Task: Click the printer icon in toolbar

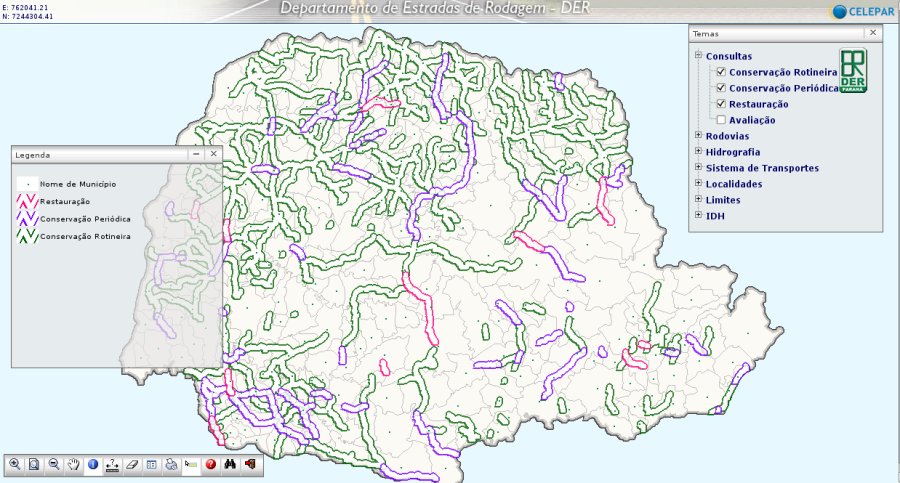Action: [172, 464]
